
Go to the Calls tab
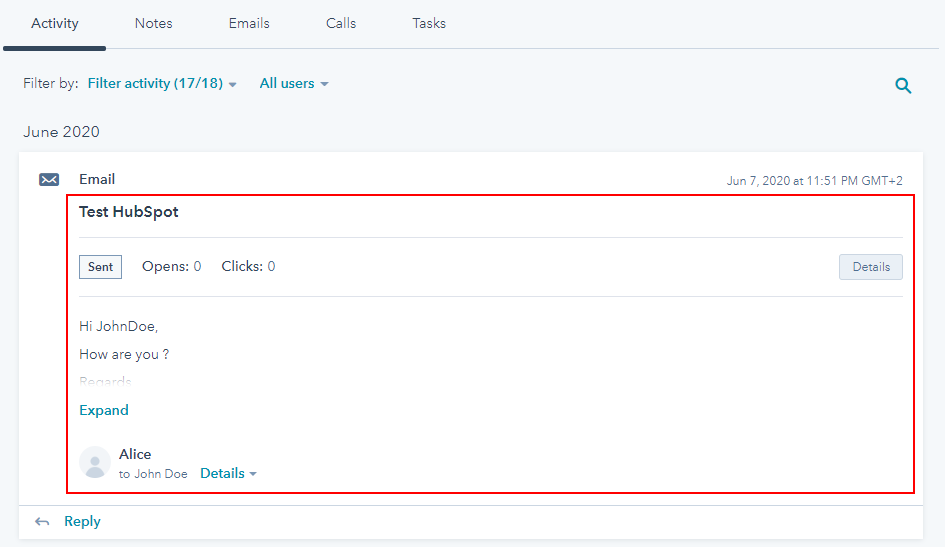(x=341, y=23)
